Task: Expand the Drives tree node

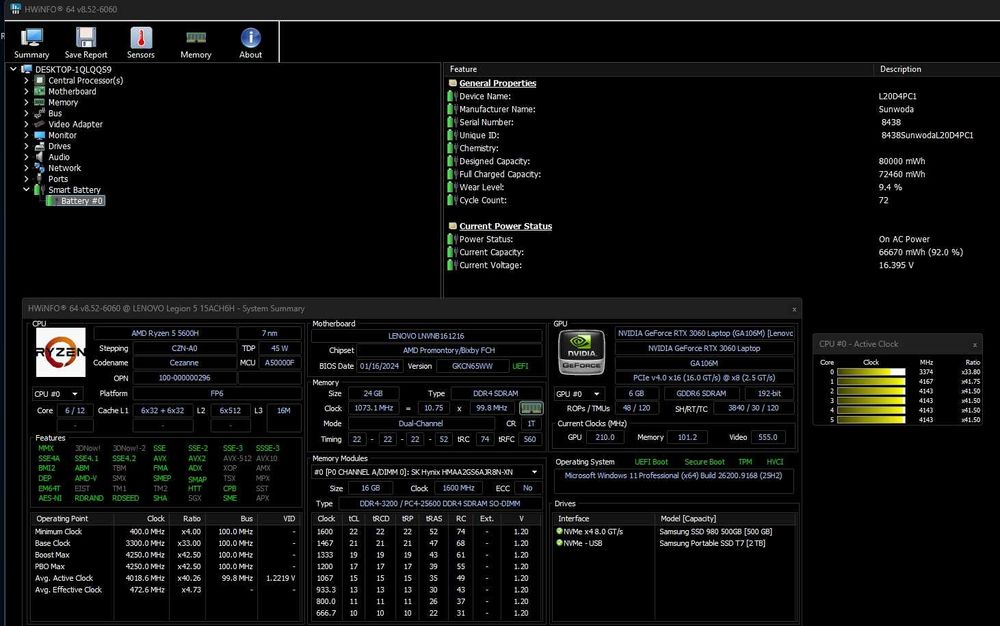Action: click(x=26, y=146)
